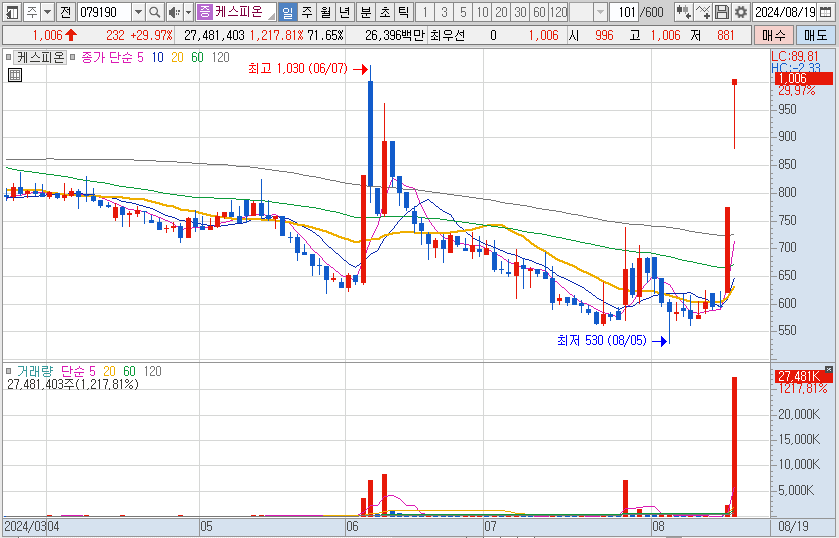Image resolution: width=839 pixels, height=538 pixels.
Task: Open the dropdown arrow beside speaker icon
Action: click(x=188, y=11)
